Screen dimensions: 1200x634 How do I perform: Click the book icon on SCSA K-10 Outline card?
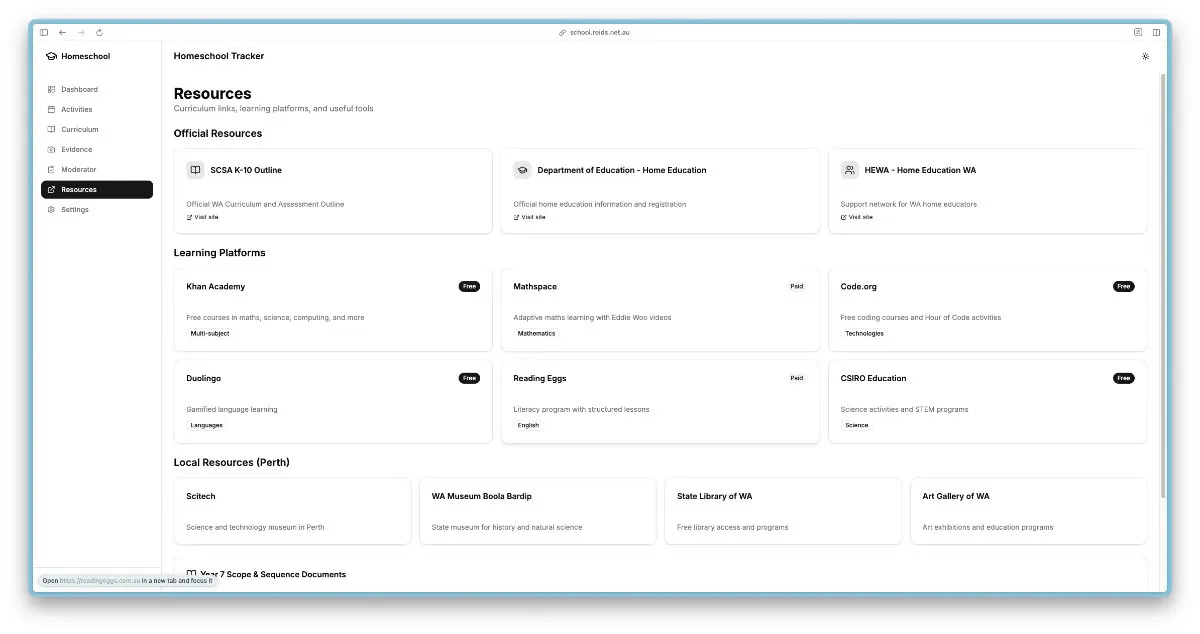[x=194, y=170]
